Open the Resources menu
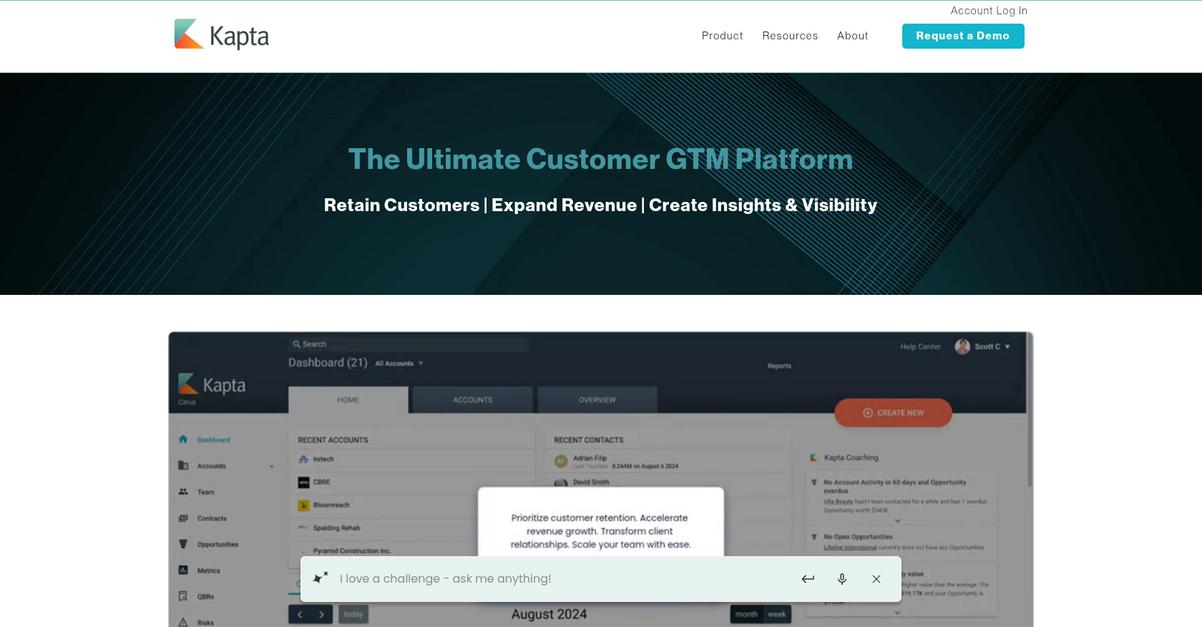Image resolution: width=1202 pixels, height=627 pixels. (790, 36)
